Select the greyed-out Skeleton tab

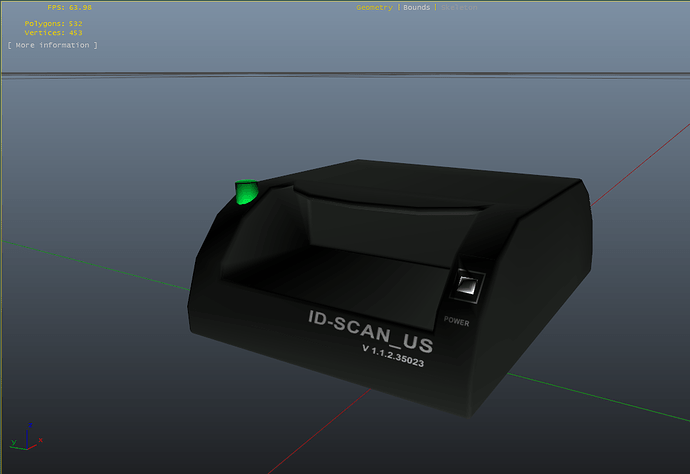click(459, 7)
